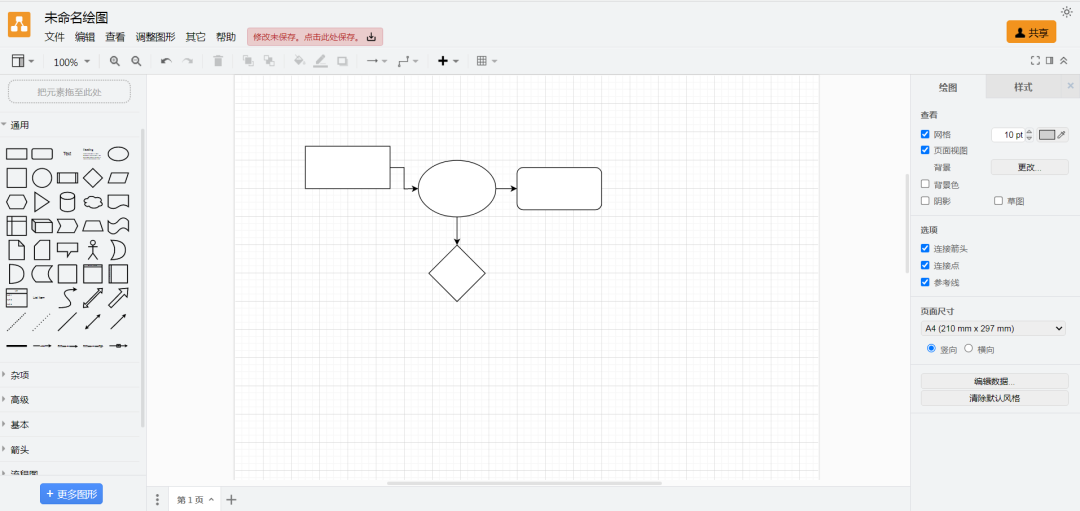Expand the 杂项 shape category
Screen dimensions: 1080x511
click(20, 375)
